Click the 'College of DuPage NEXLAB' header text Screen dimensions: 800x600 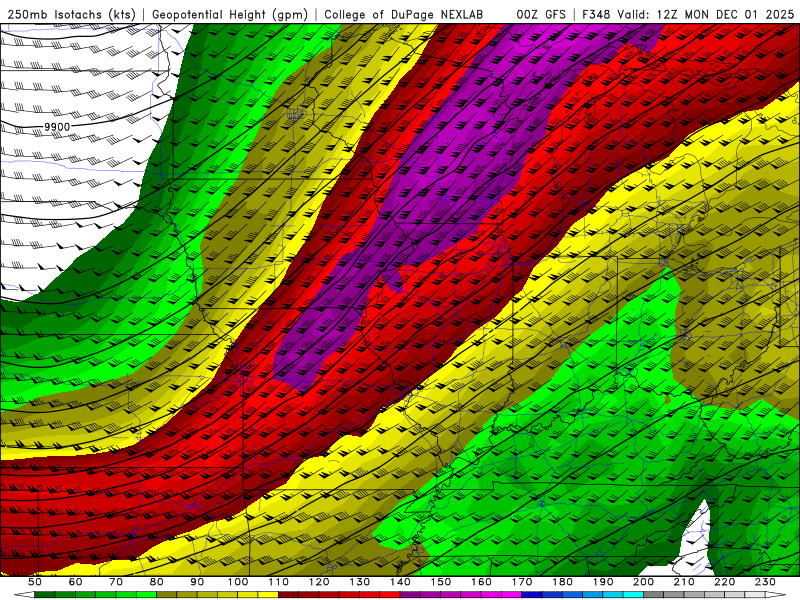(x=404, y=15)
